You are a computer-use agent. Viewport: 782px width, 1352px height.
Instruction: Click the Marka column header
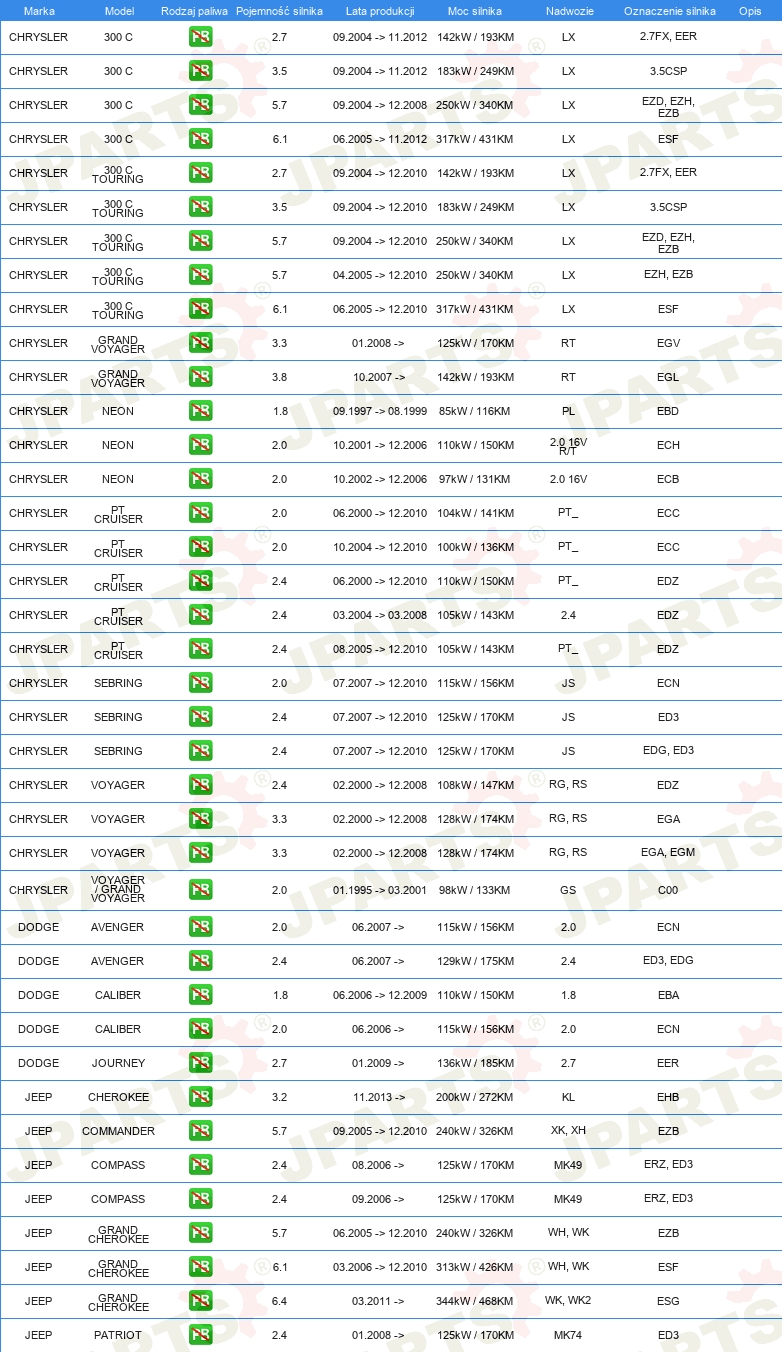(x=39, y=11)
